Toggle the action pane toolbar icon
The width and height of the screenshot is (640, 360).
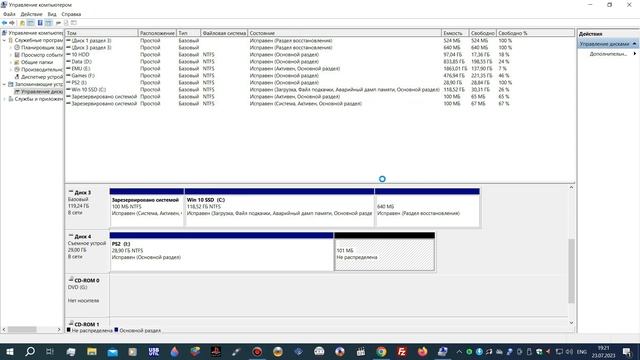point(49,23)
